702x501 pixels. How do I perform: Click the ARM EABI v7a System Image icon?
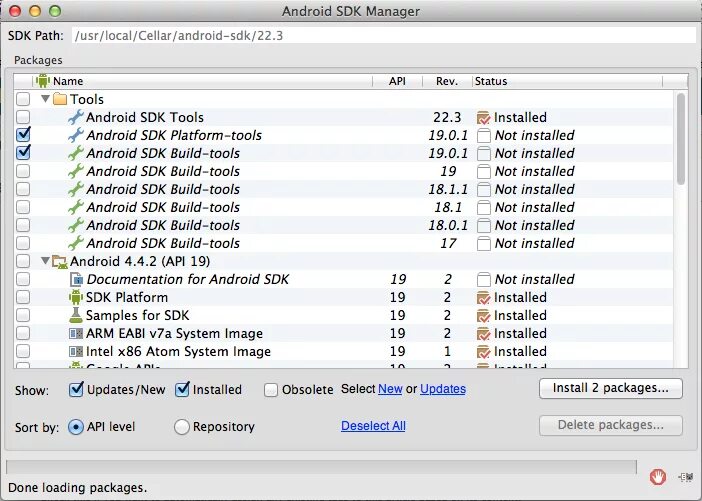tap(76, 333)
